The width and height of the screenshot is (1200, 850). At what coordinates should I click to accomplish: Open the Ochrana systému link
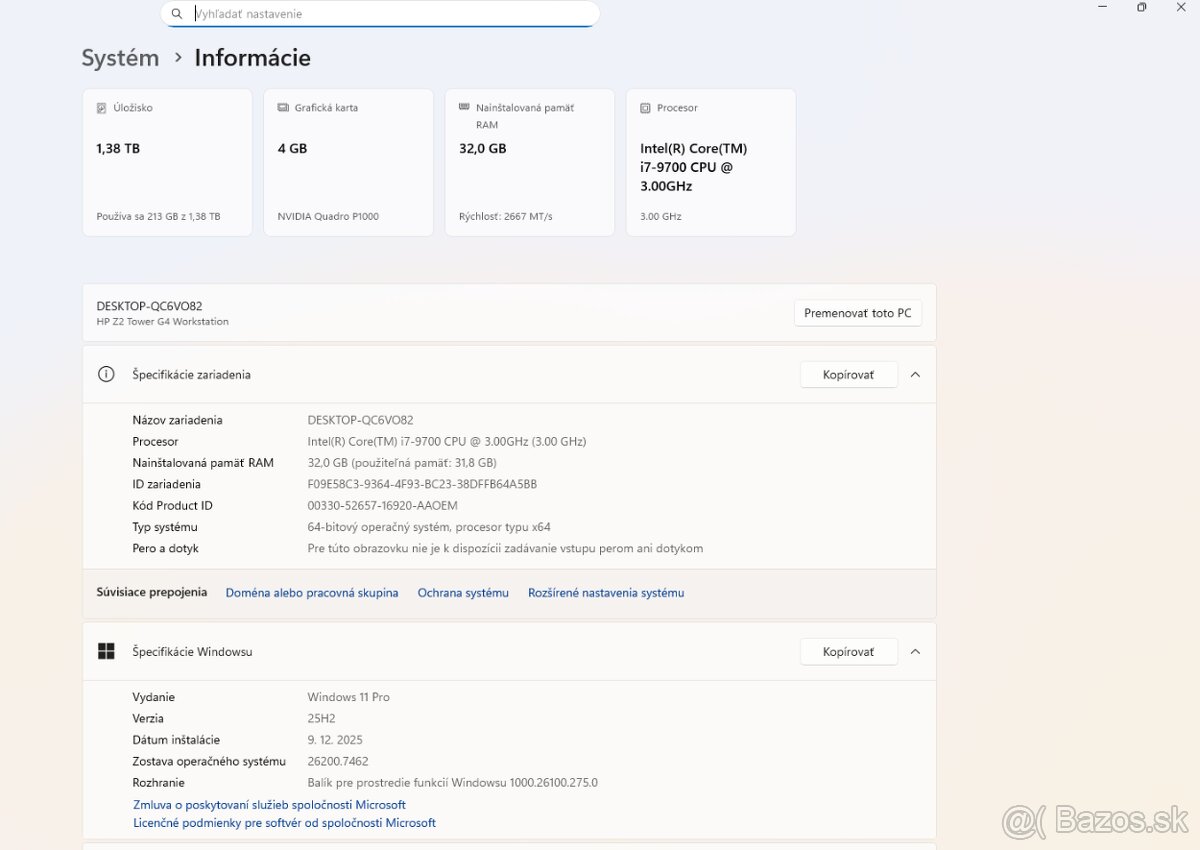pyautogui.click(x=463, y=593)
